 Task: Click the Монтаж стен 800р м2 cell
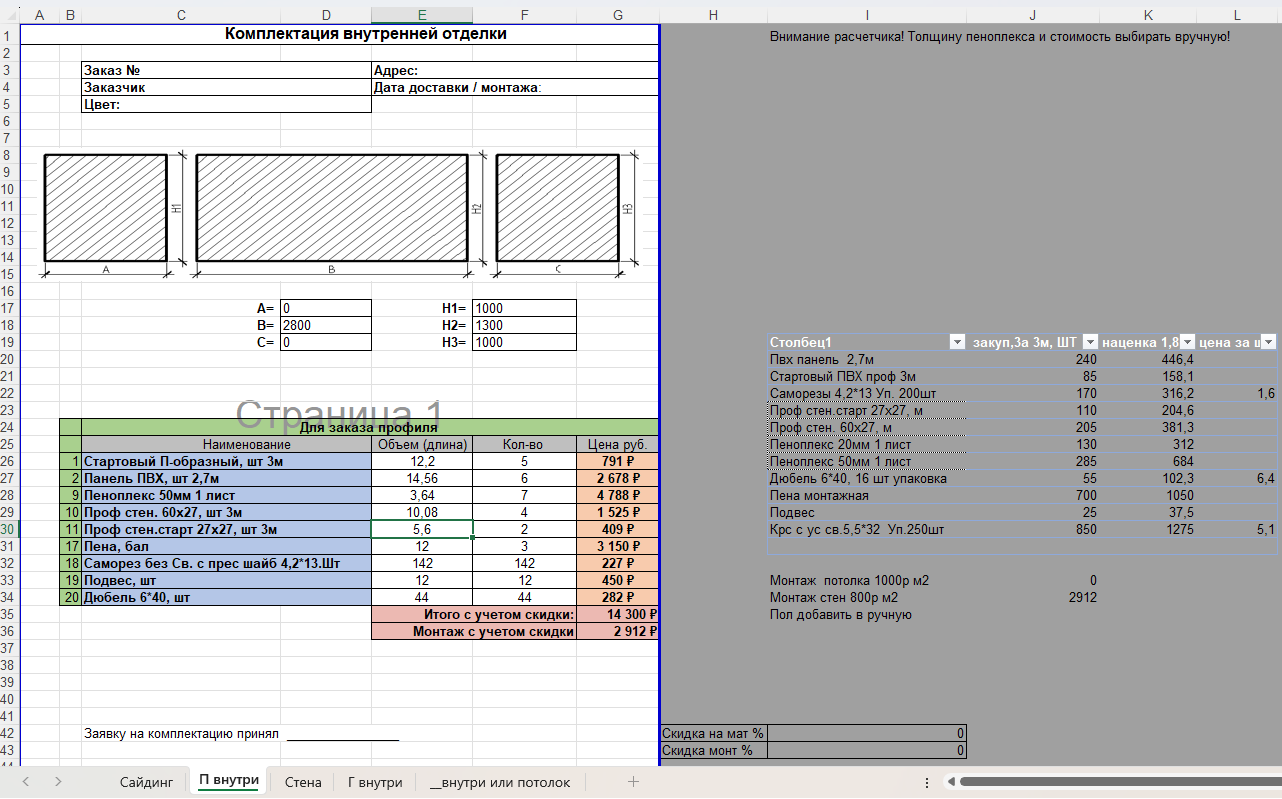866,597
